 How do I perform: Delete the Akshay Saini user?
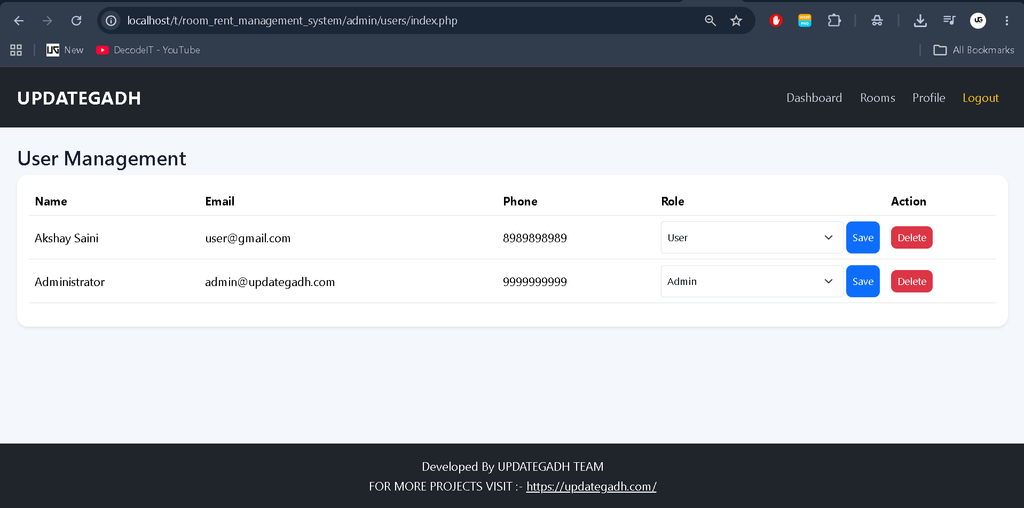pos(912,238)
